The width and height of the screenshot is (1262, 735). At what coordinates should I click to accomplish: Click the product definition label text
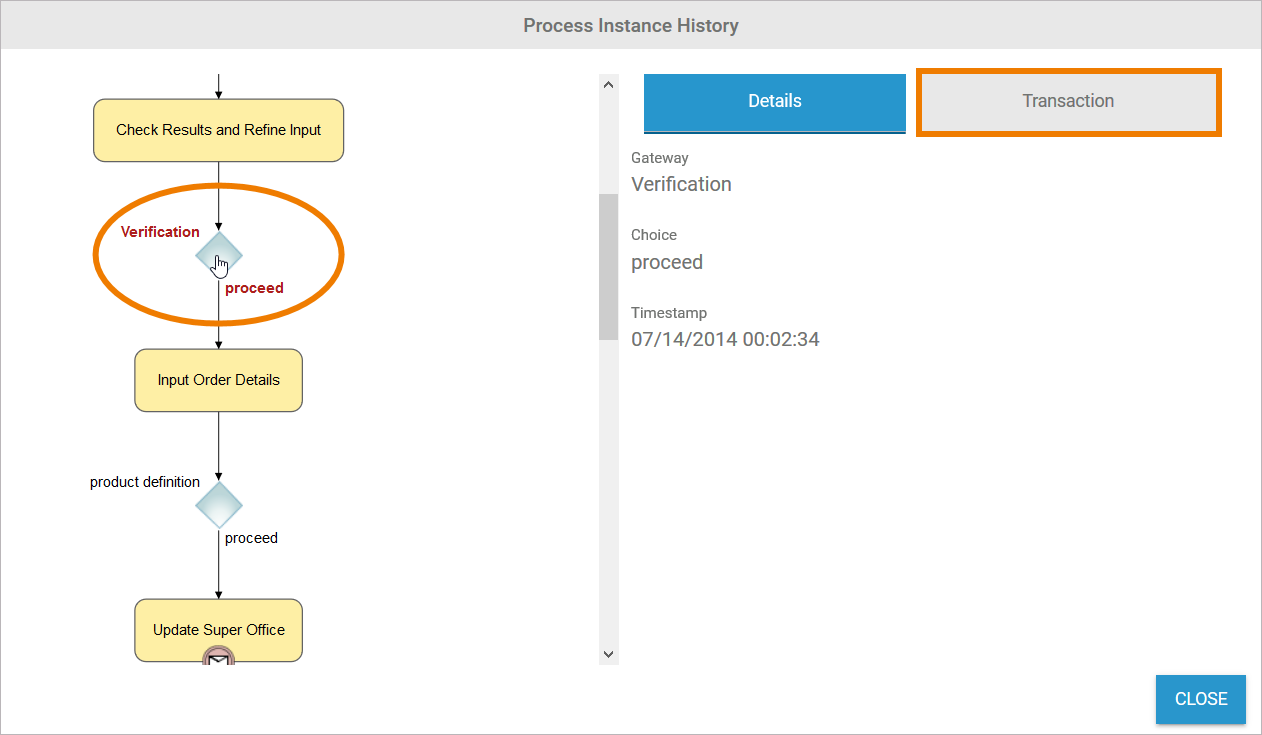[x=145, y=482]
